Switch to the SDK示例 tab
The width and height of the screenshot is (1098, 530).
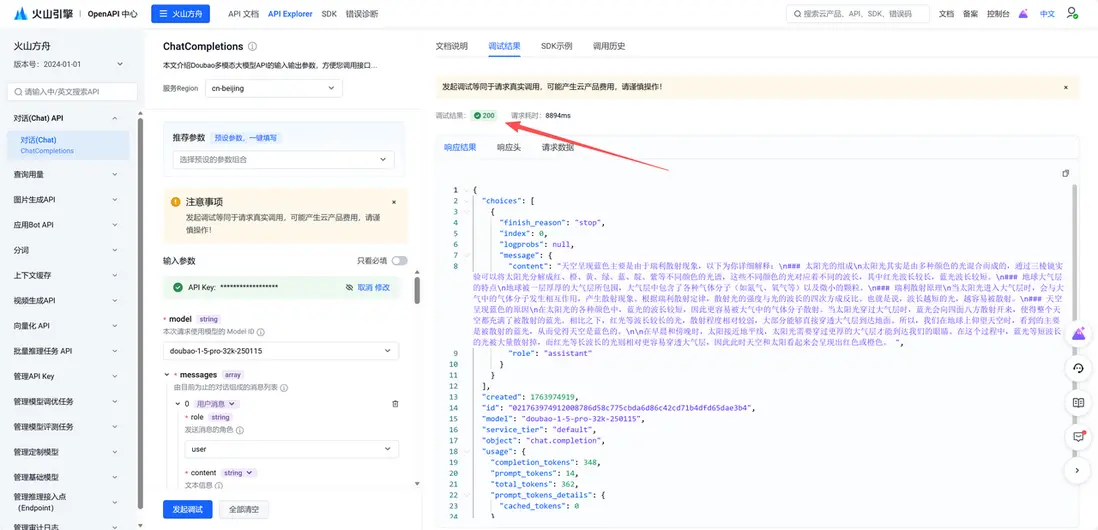557,46
